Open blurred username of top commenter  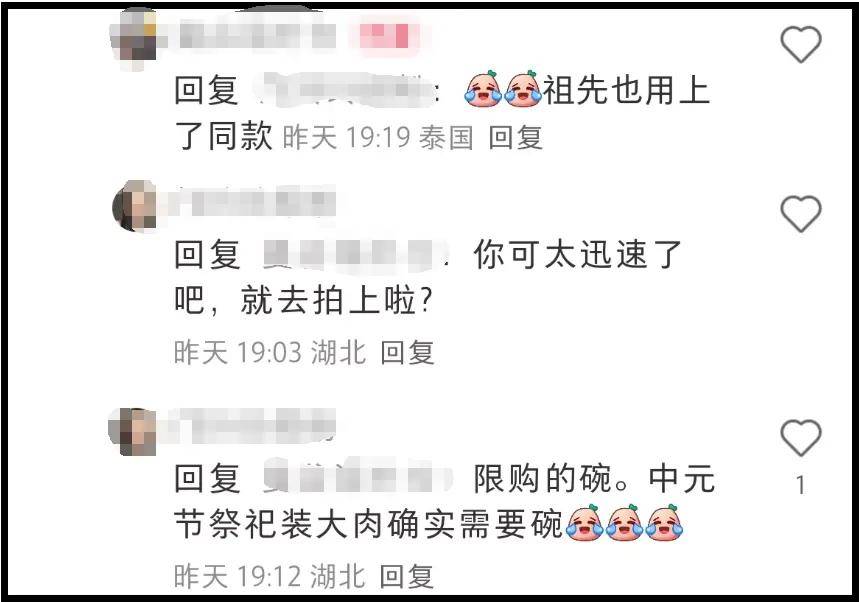(257, 35)
